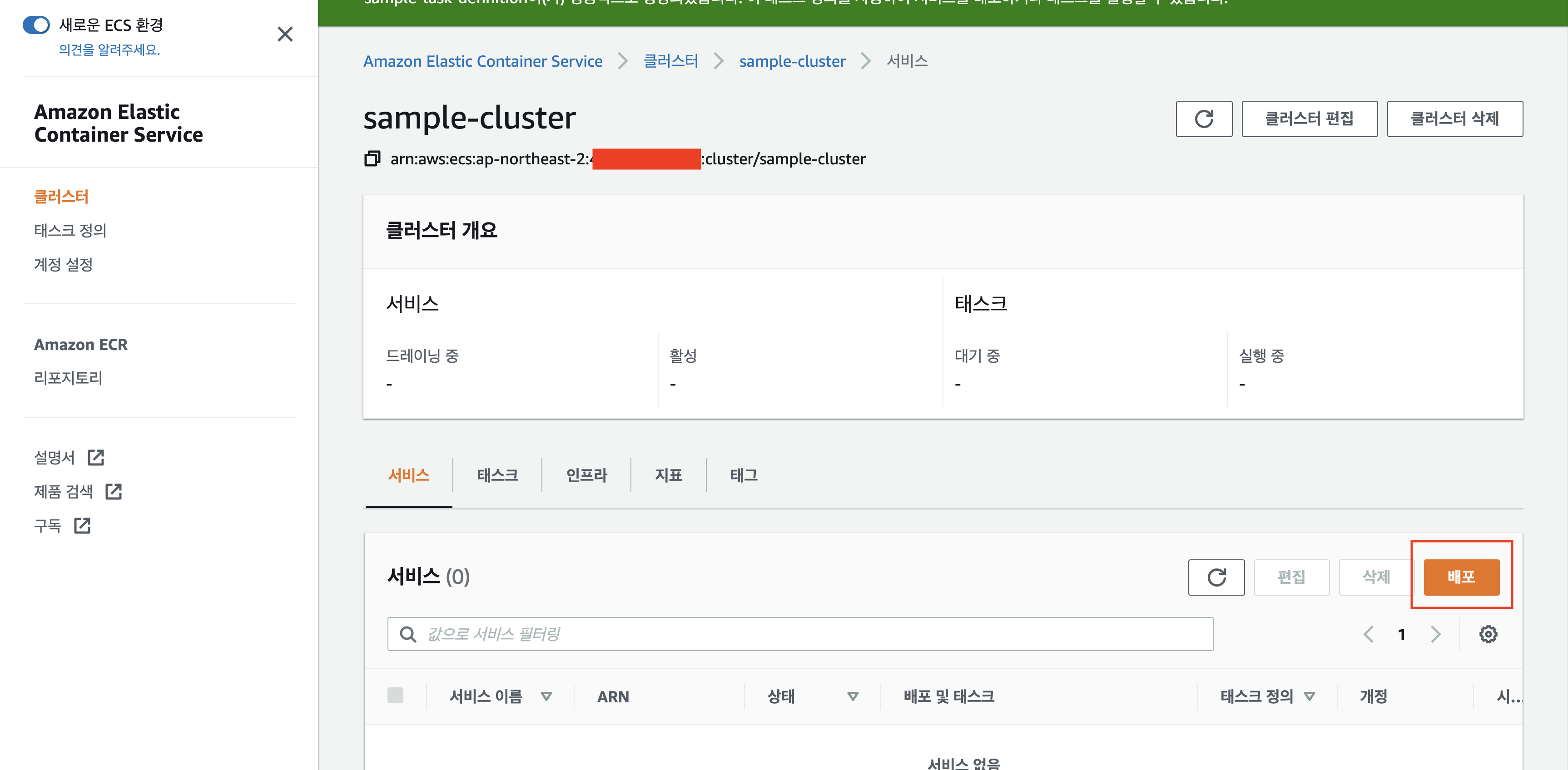Open 태스크 정의 in the side navigation

pos(70,231)
